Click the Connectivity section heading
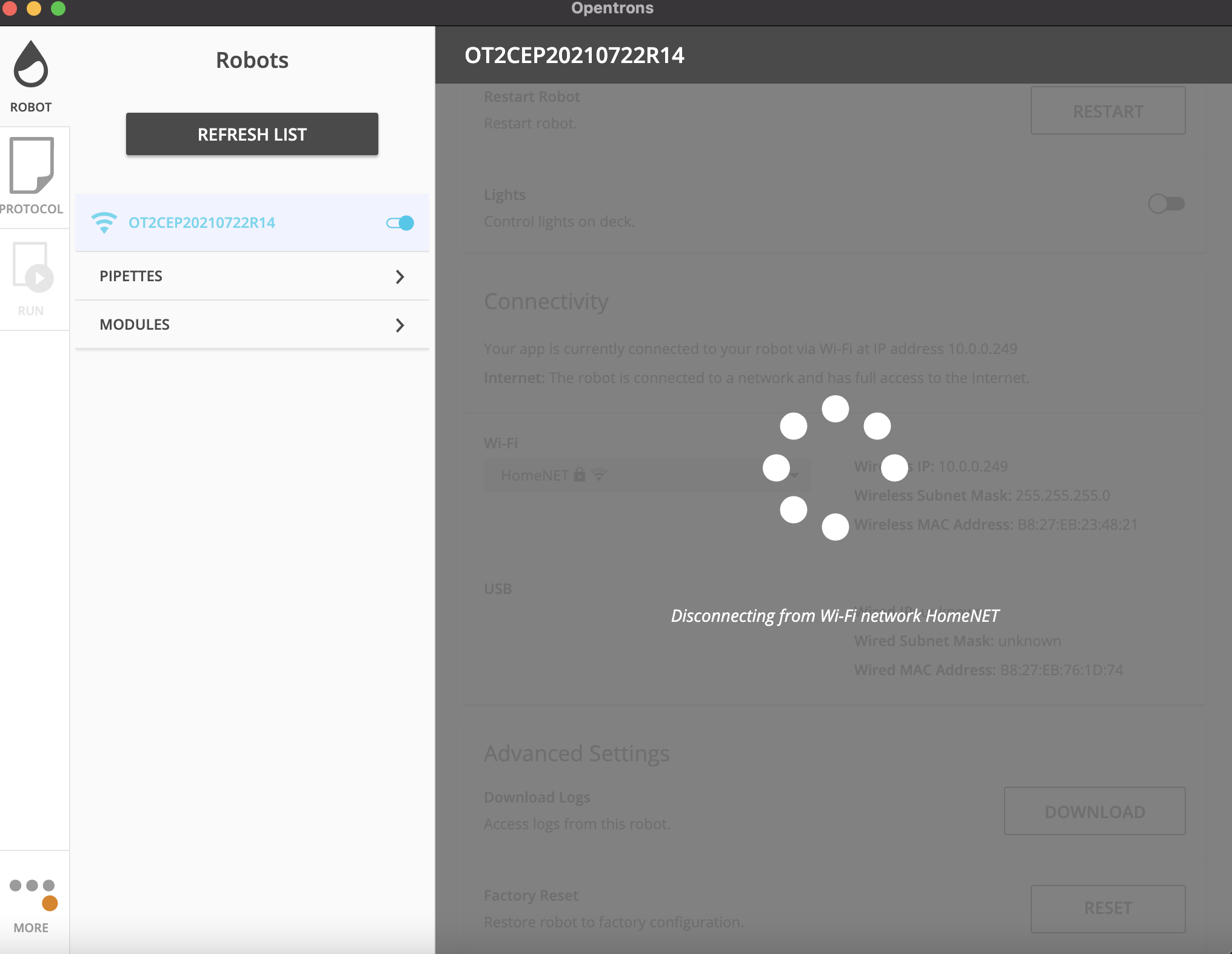Viewport: 1232px width, 954px height. (x=546, y=301)
